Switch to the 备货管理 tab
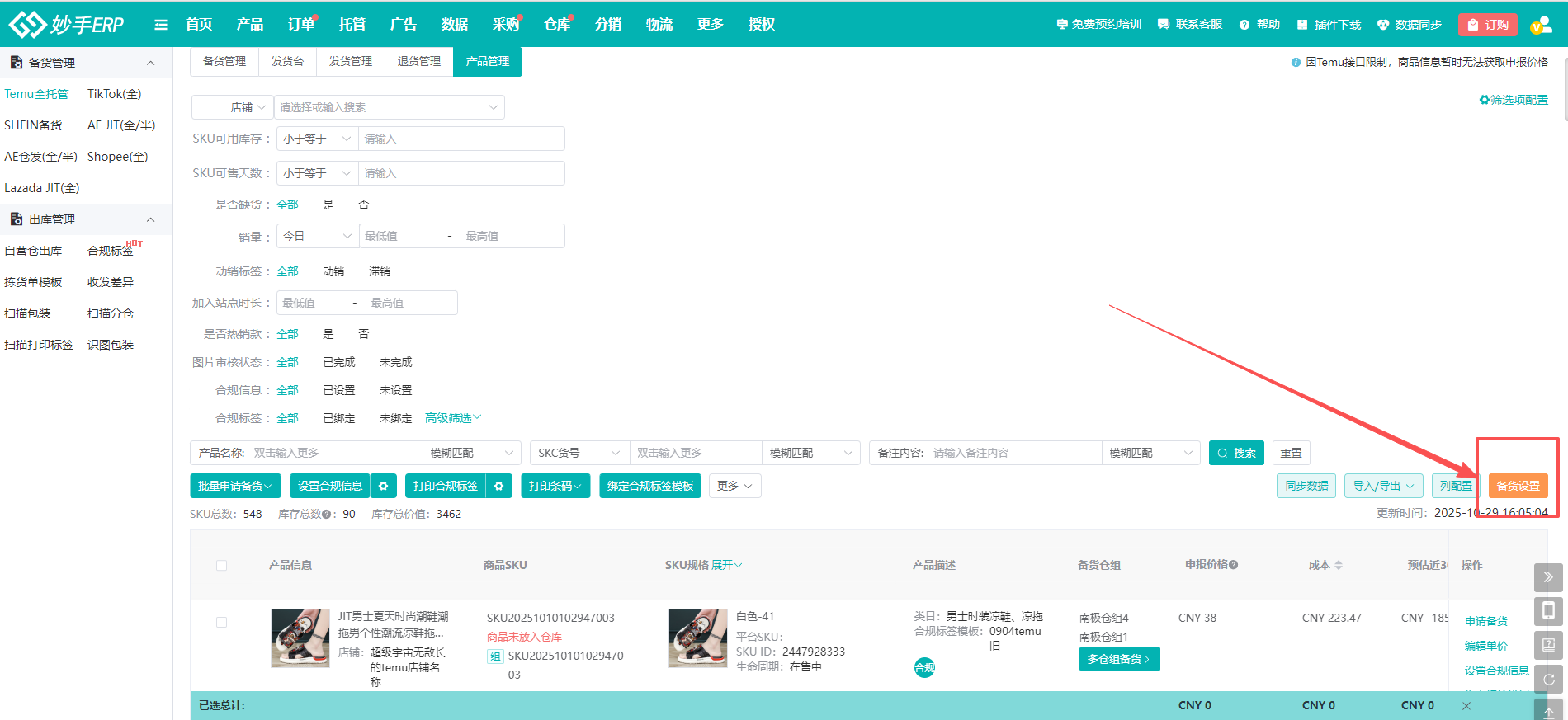 pos(224,61)
